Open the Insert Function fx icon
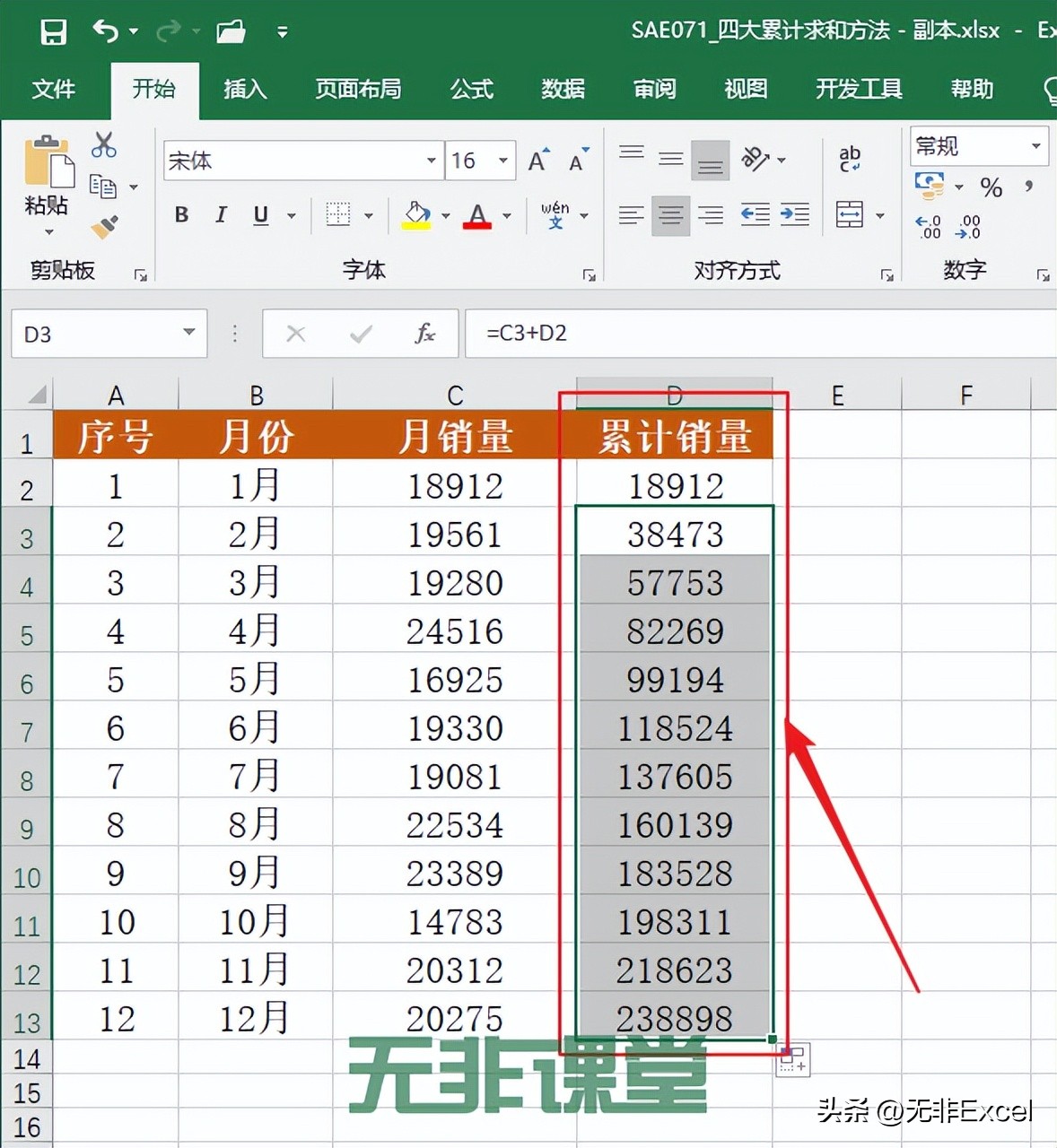 click(425, 333)
